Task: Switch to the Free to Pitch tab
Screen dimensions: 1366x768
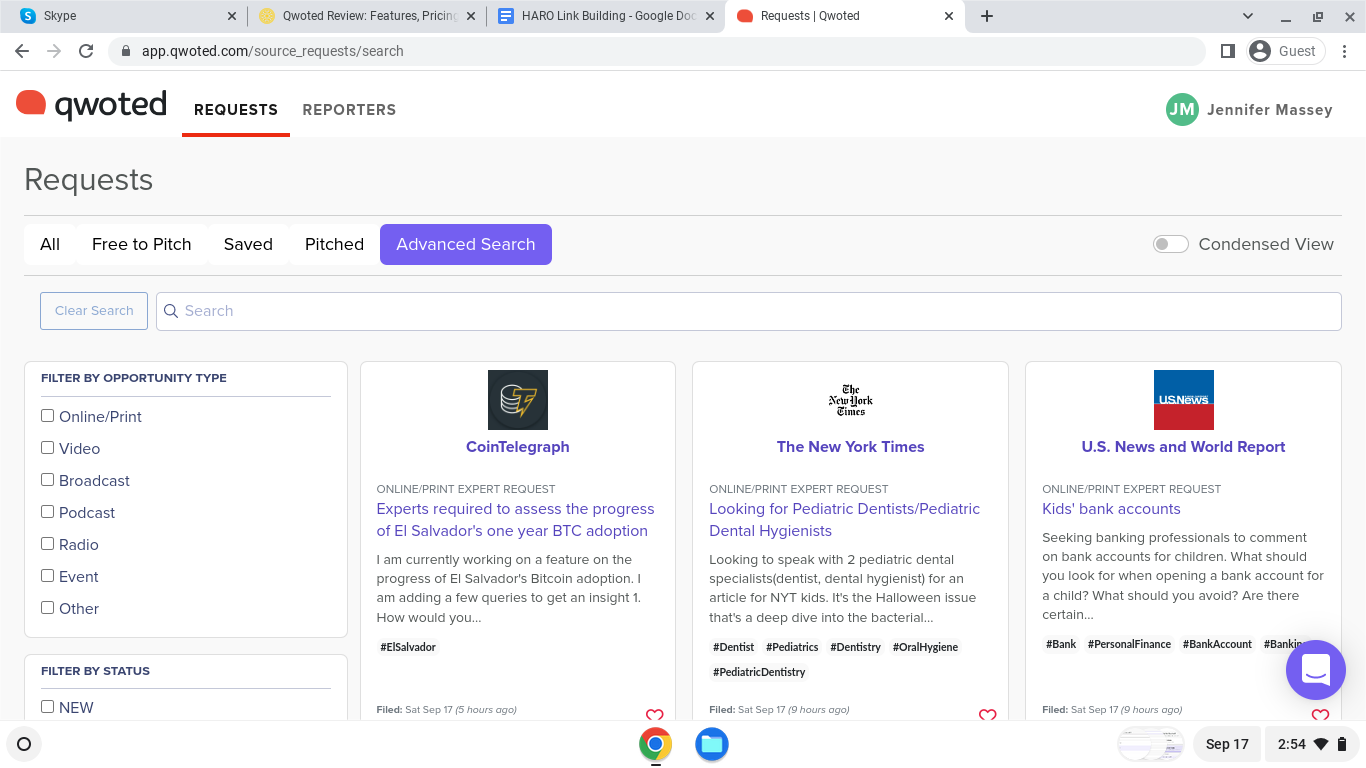Action: point(142,244)
